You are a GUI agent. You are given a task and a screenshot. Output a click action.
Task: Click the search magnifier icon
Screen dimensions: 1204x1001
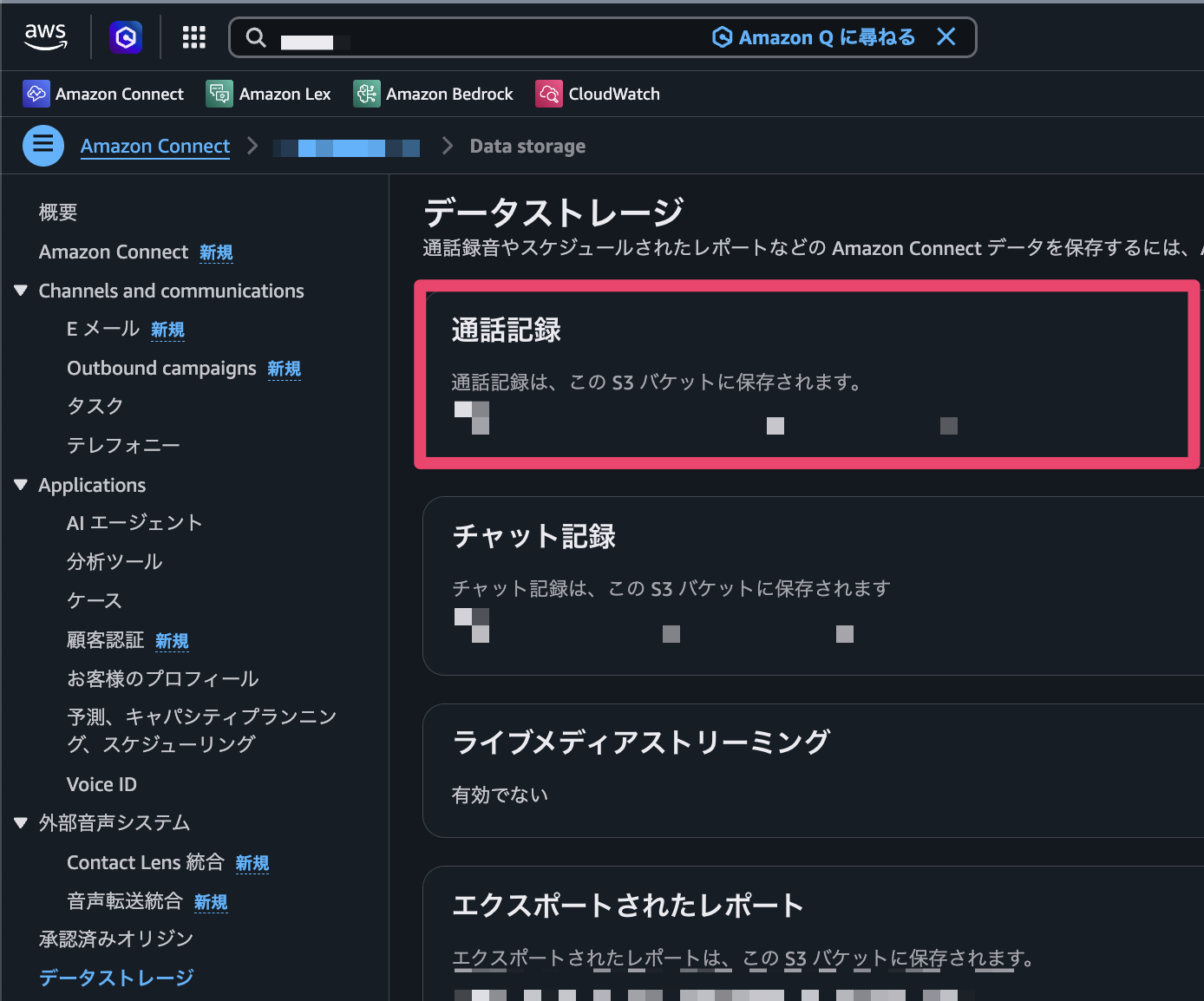[256, 37]
